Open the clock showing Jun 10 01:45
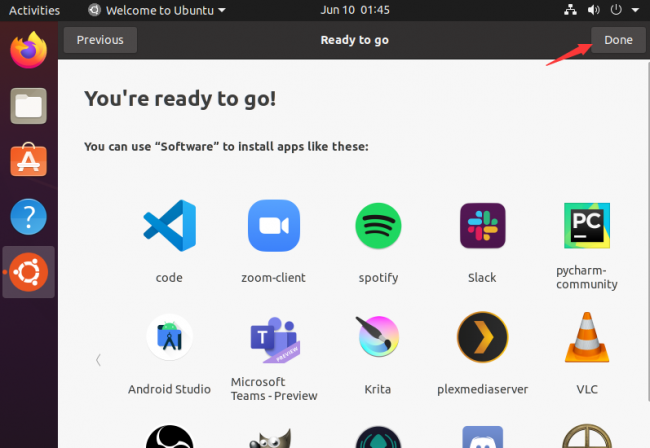 coord(355,10)
